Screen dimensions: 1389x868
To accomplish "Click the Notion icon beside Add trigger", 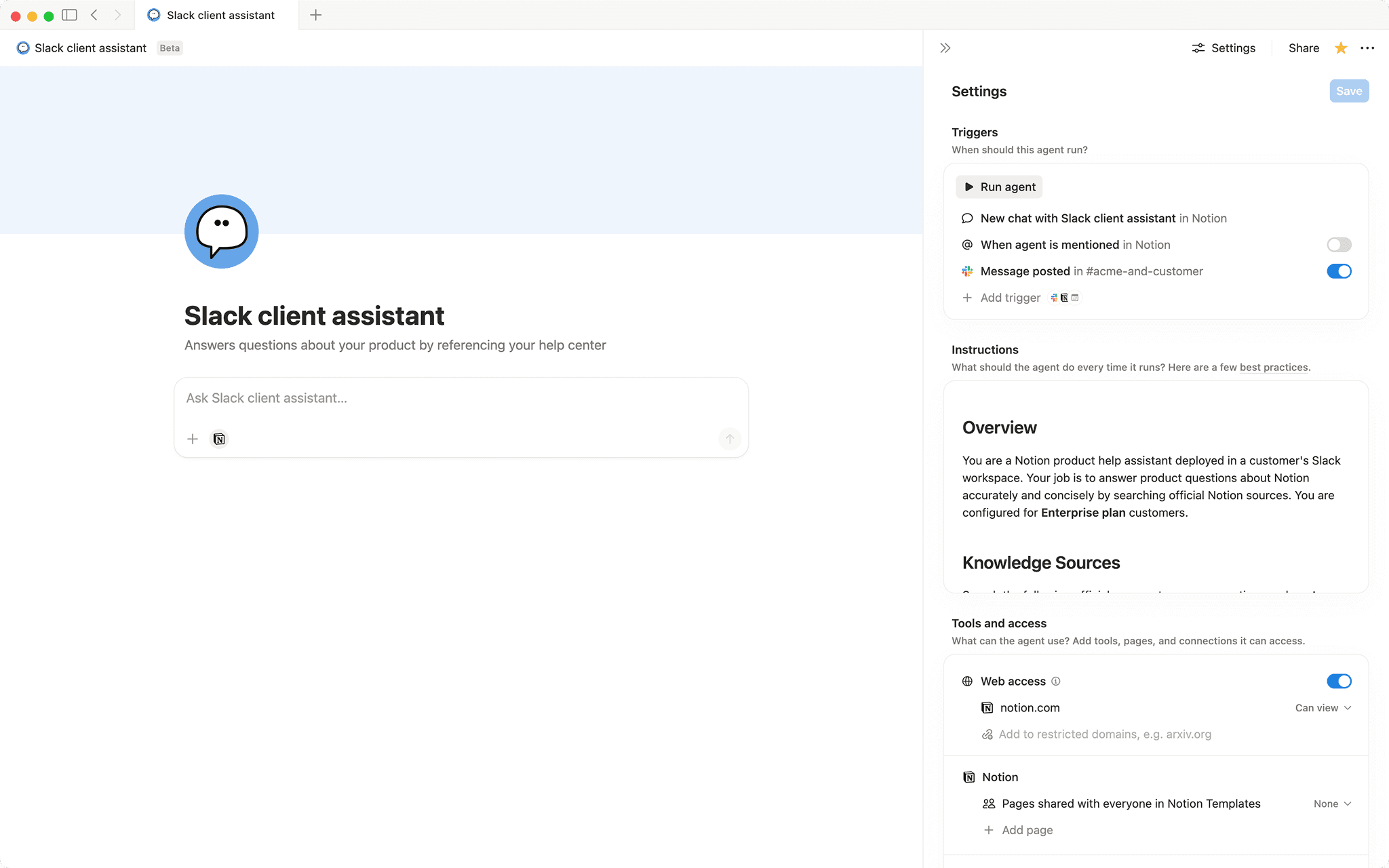I will [1064, 298].
